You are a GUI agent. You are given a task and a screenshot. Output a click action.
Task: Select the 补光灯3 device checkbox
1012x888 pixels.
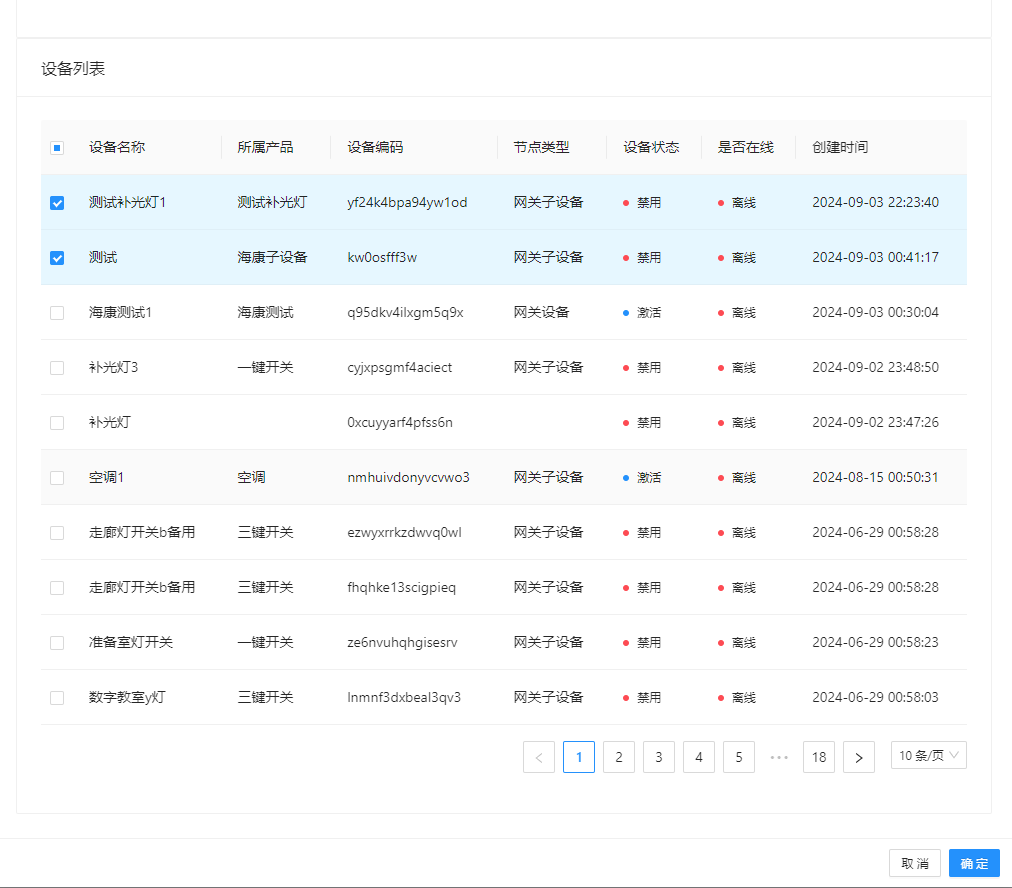coord(57,368)
